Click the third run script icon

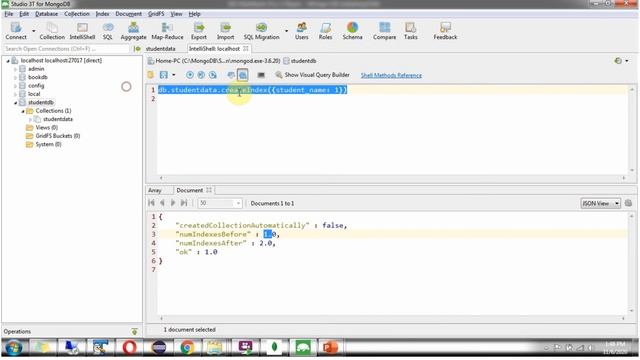213,75
